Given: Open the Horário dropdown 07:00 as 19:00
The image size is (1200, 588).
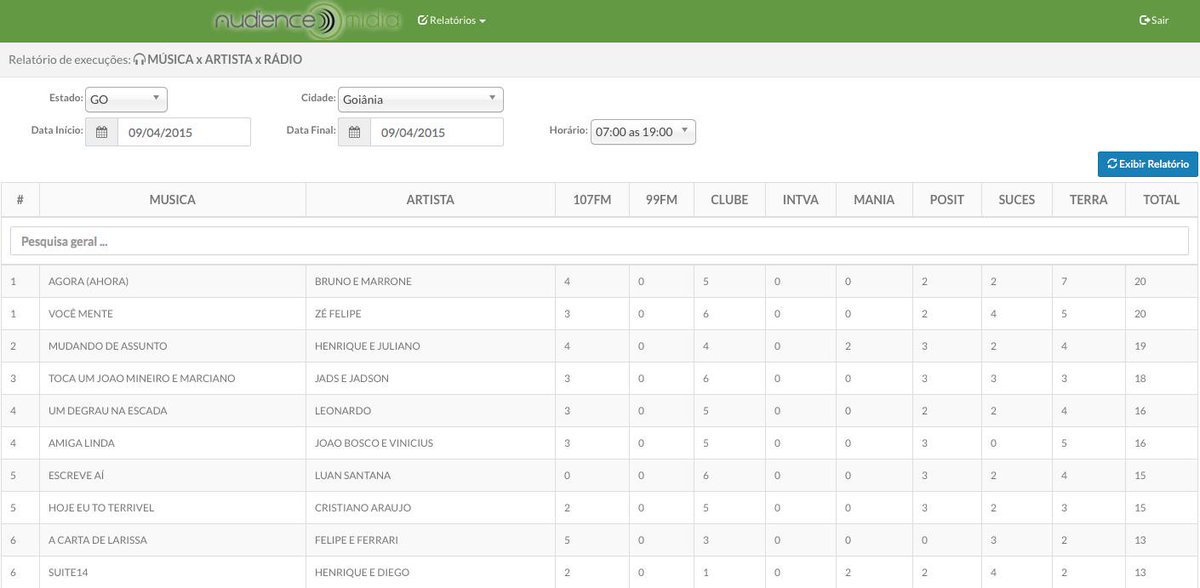Looking at the screenshot, I should 643,132.
